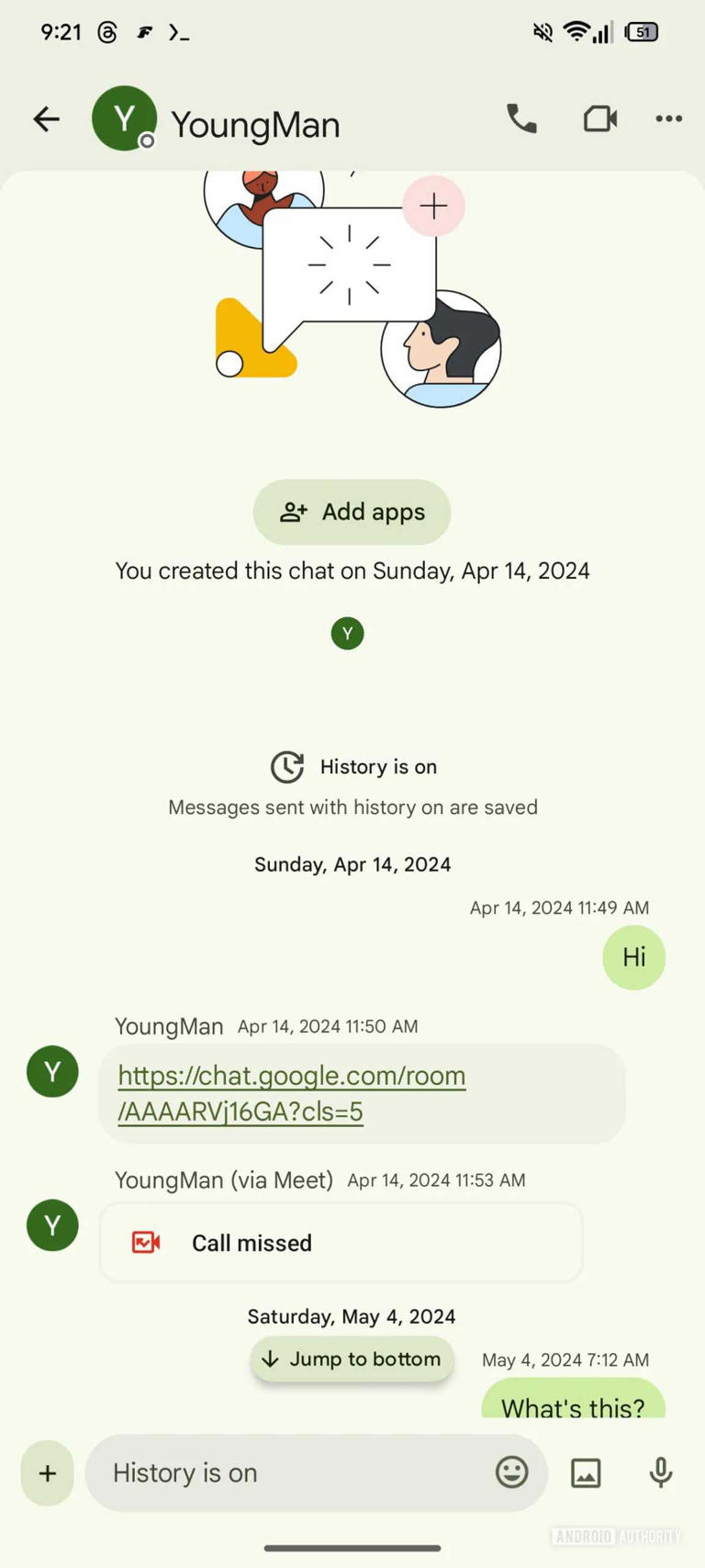Start a voice call with YoungMan
Image resolution: width=705 pixels, height=1568 pixels.
pos(520,118)
